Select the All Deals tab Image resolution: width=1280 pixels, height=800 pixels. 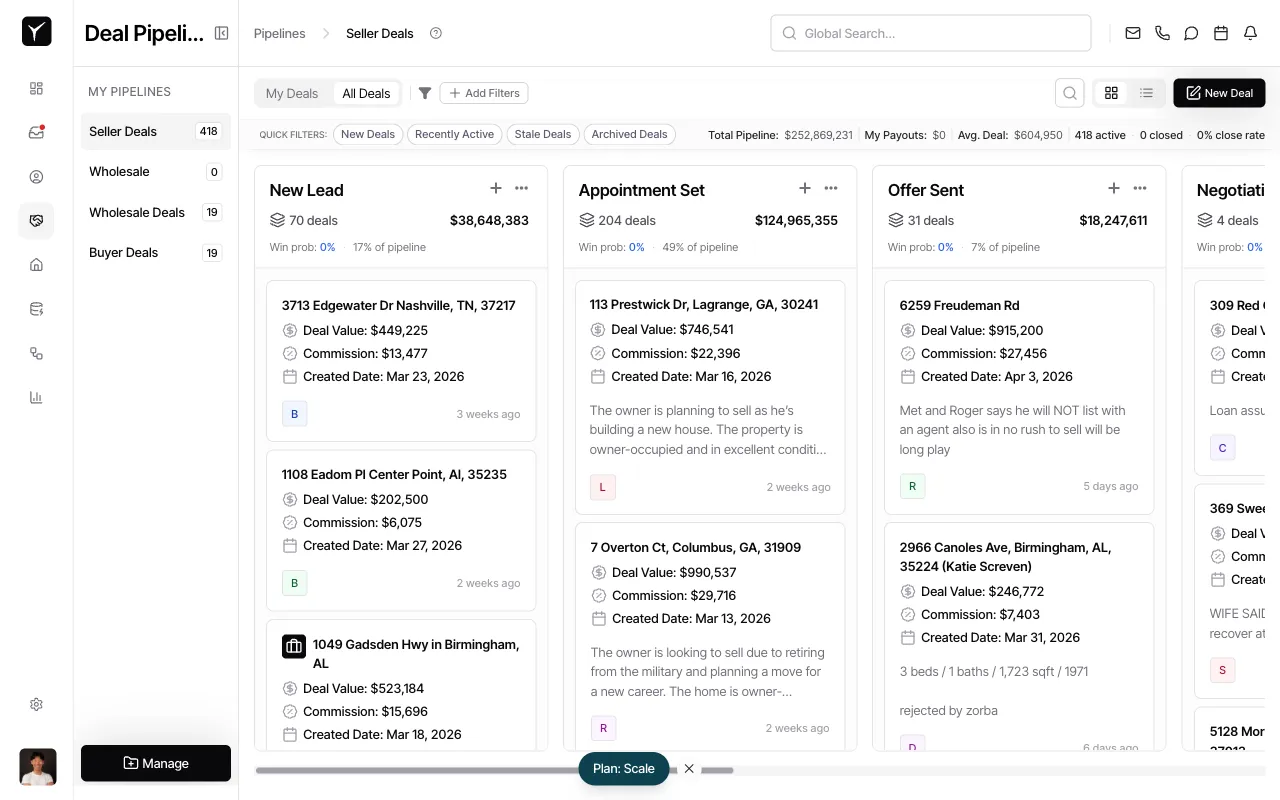365,93
